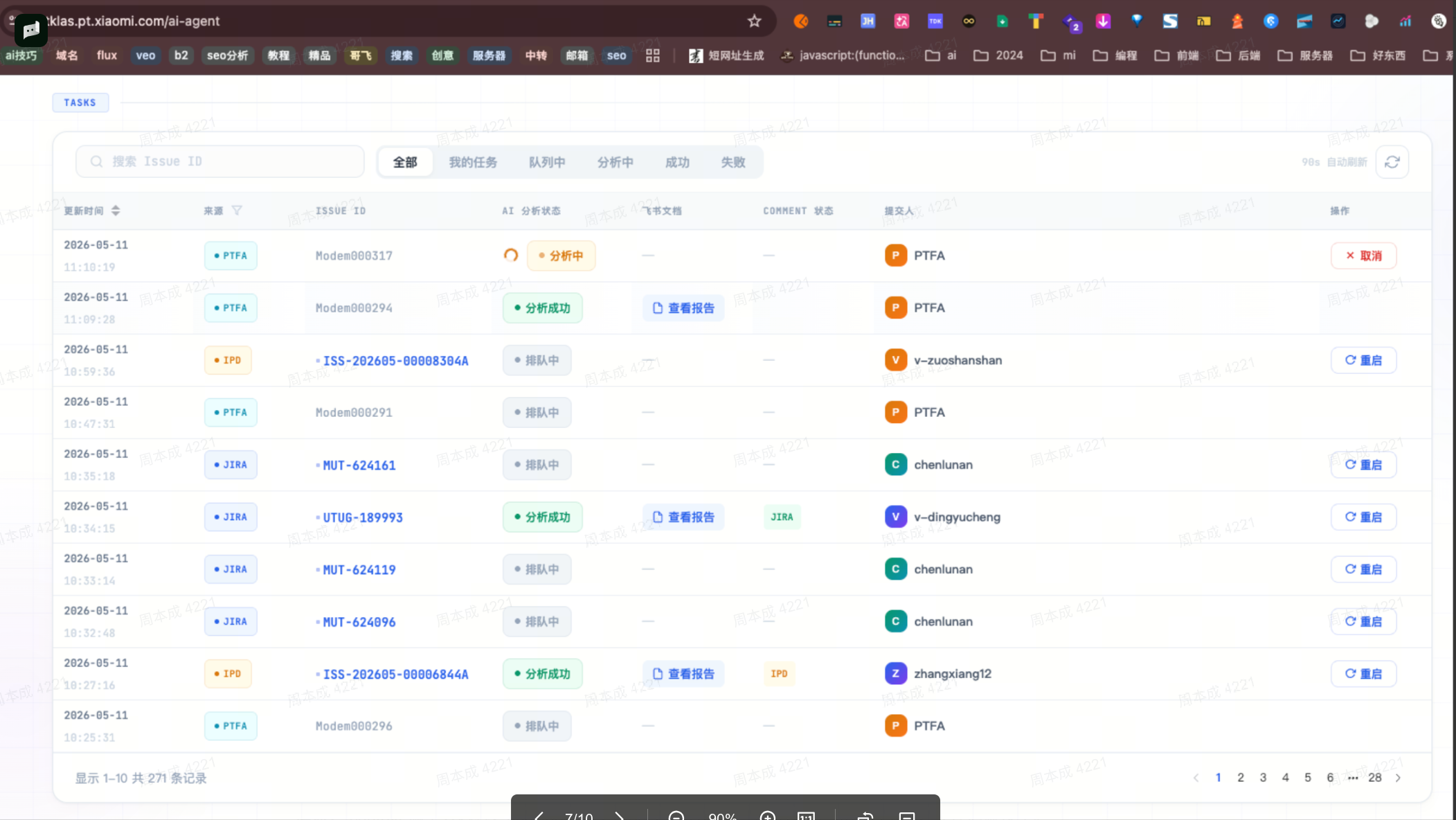This screenshot has height=820, width=1456.
Task: Open the 前端 bookmarks folder
Action: [x=1176, y=55]
